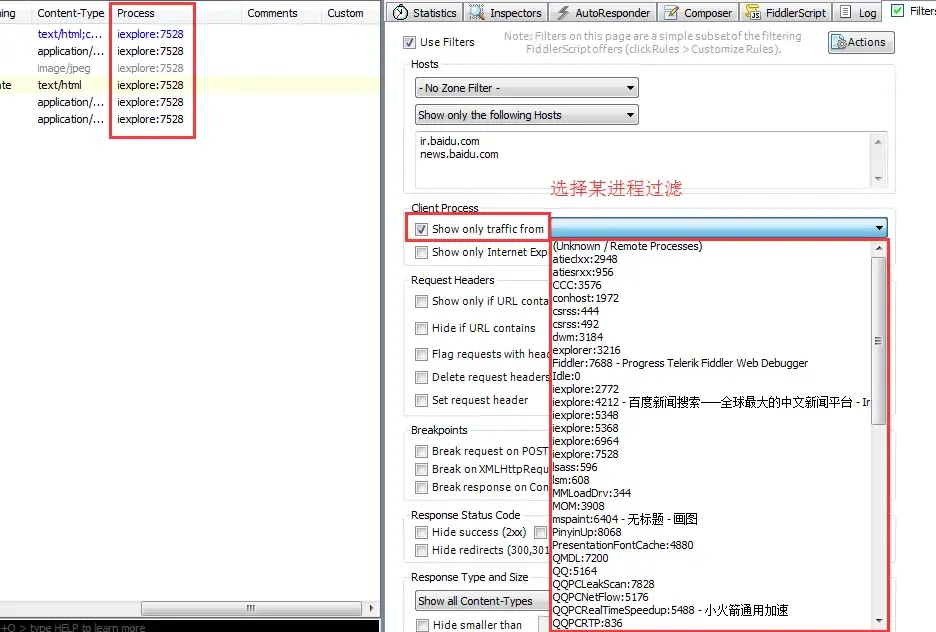Viewport: 936px width, 632px height.
Task: Click the Filters tab green checkmark icon
Action: click(x=897, y=11)
